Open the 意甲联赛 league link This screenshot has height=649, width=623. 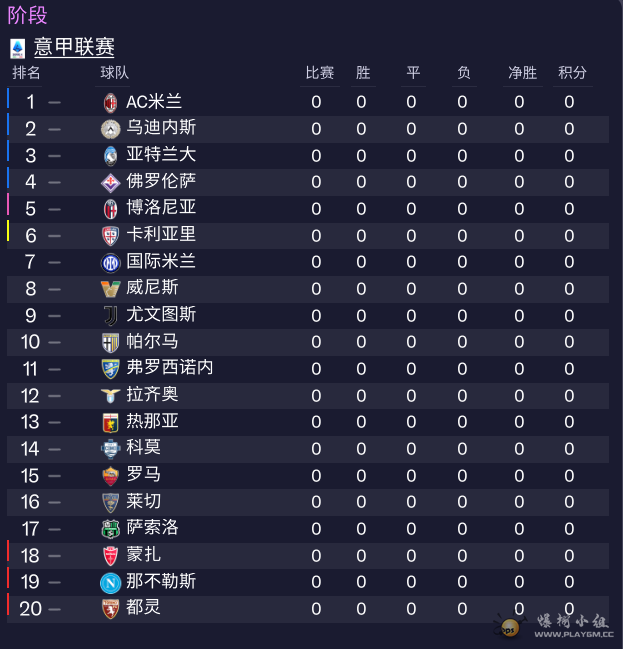(x=74, y=47)
